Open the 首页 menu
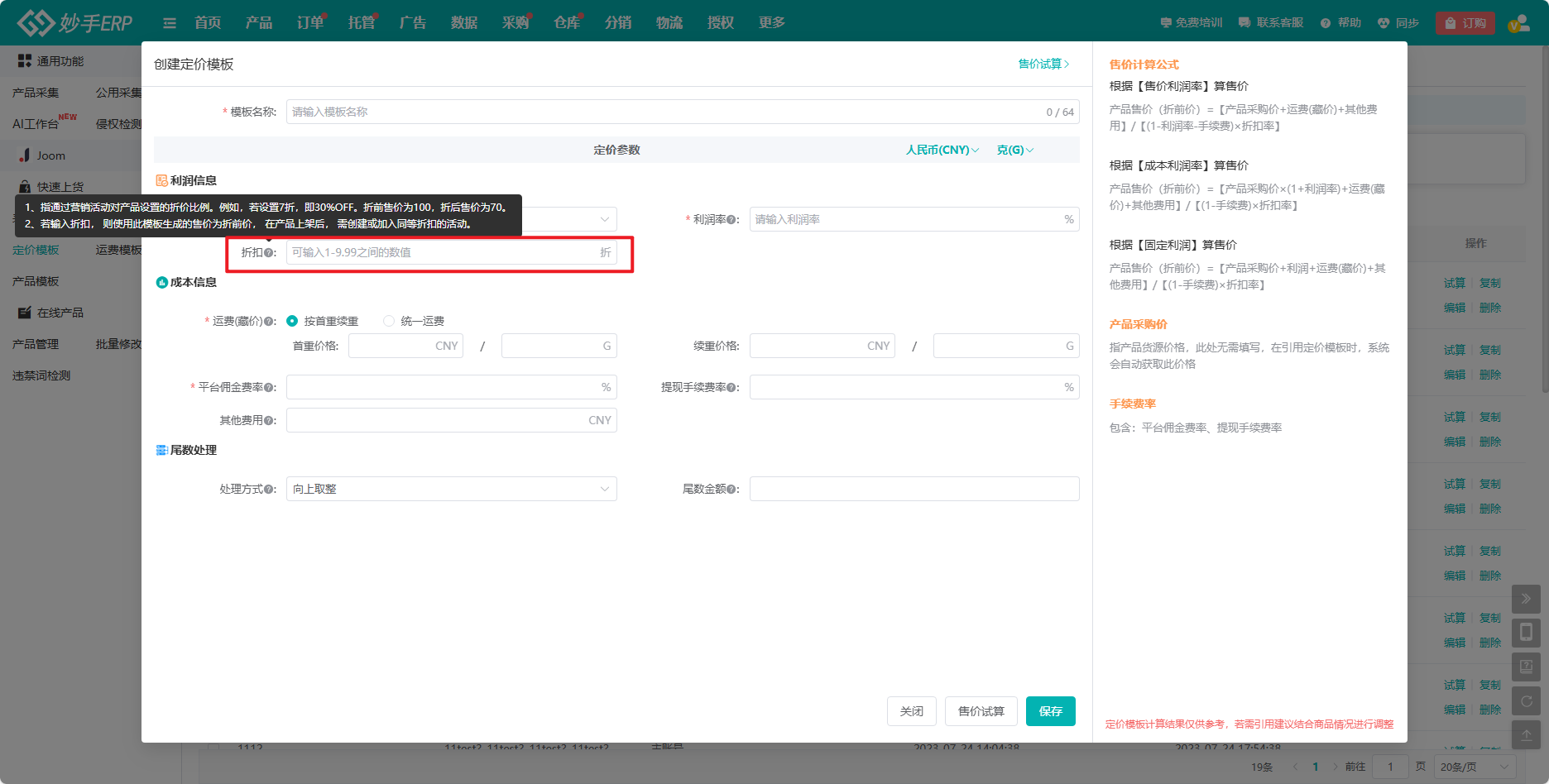The height and width of the screenshot is (784, 1549). [x=208, y=23]
